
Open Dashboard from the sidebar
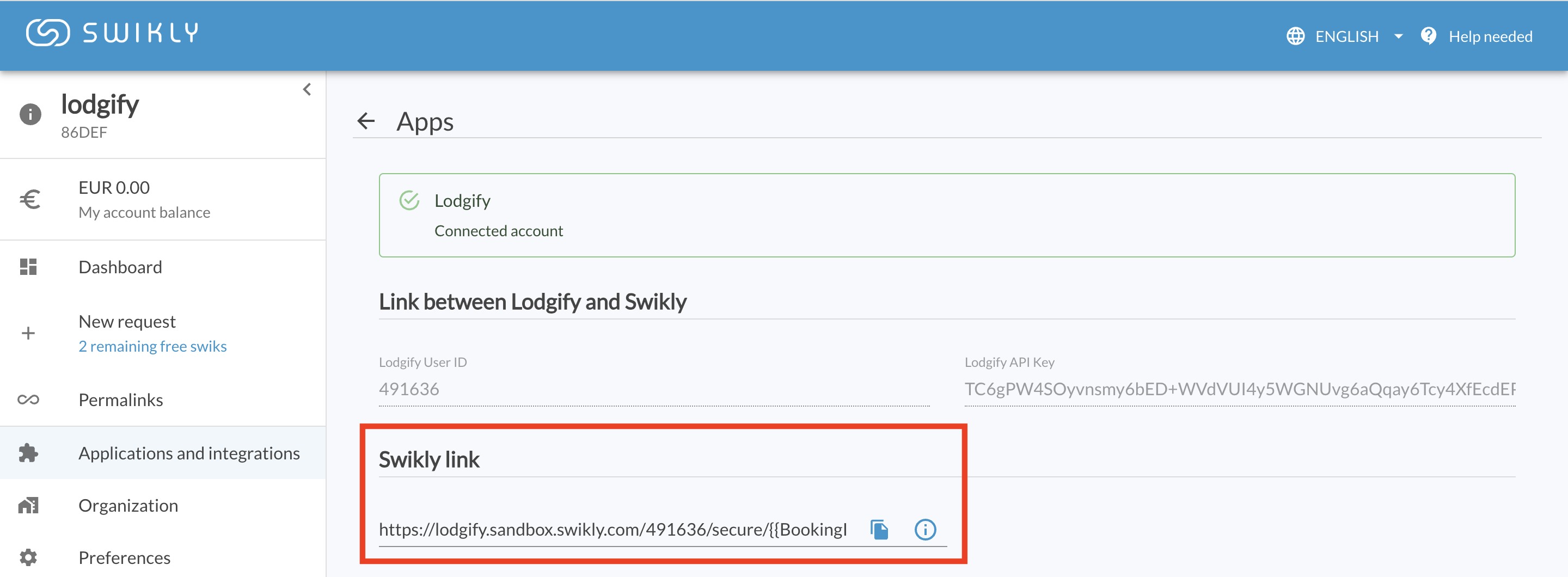[x=120, y=267]
